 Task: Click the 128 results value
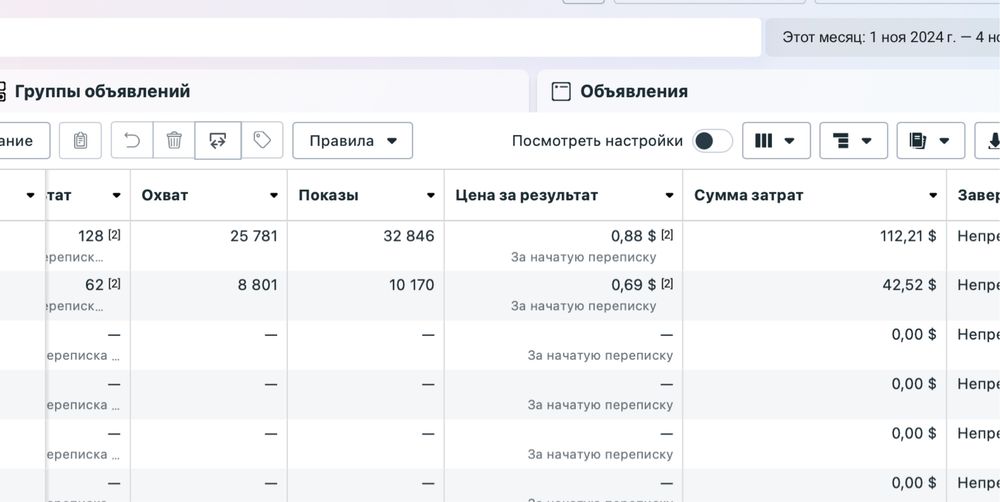(91, 236)
